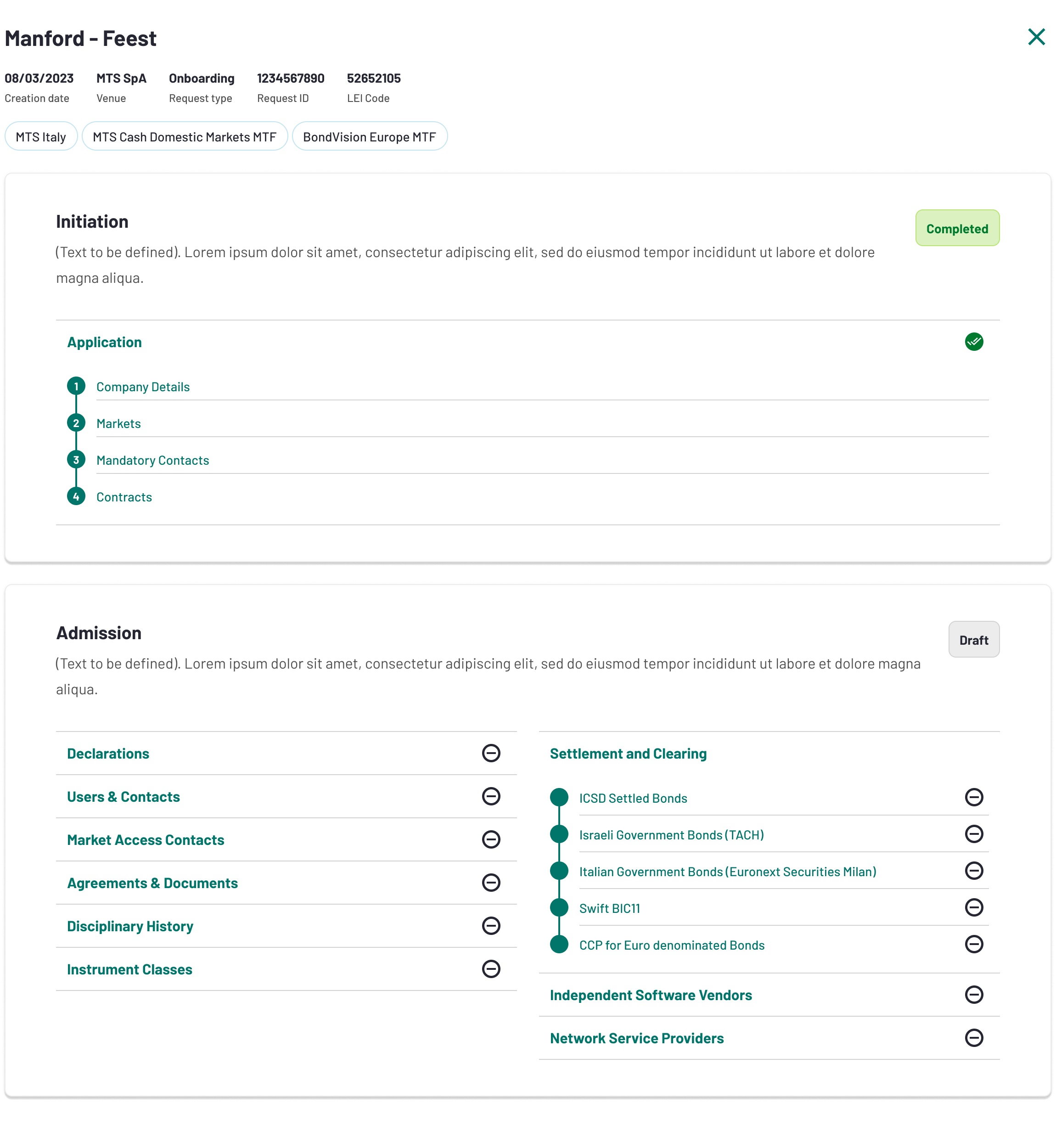Open Mandatory Contacts step
1056x1148 pixels.
tap(152, 460)
